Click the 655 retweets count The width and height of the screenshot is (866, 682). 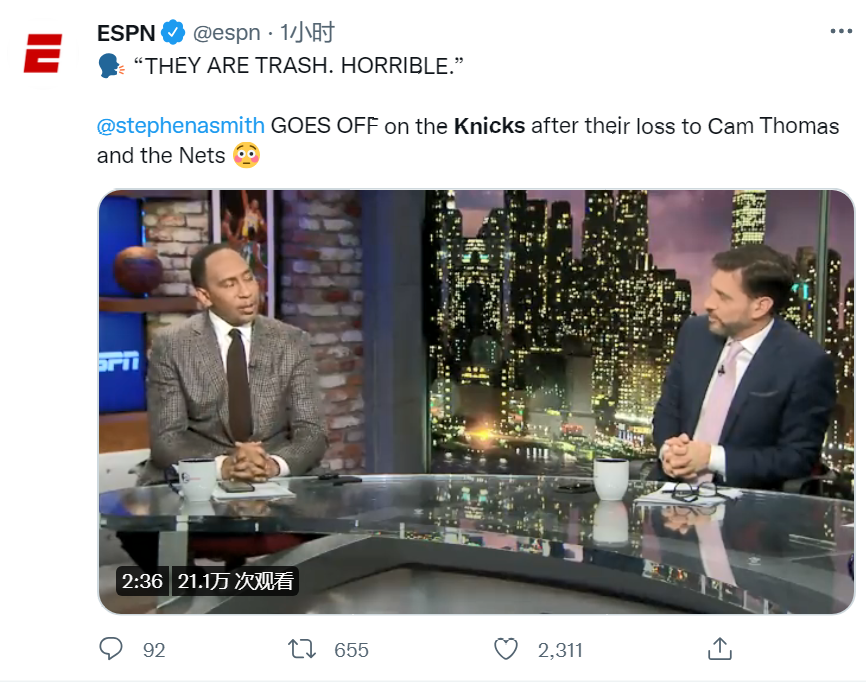(x=351, y=650)
